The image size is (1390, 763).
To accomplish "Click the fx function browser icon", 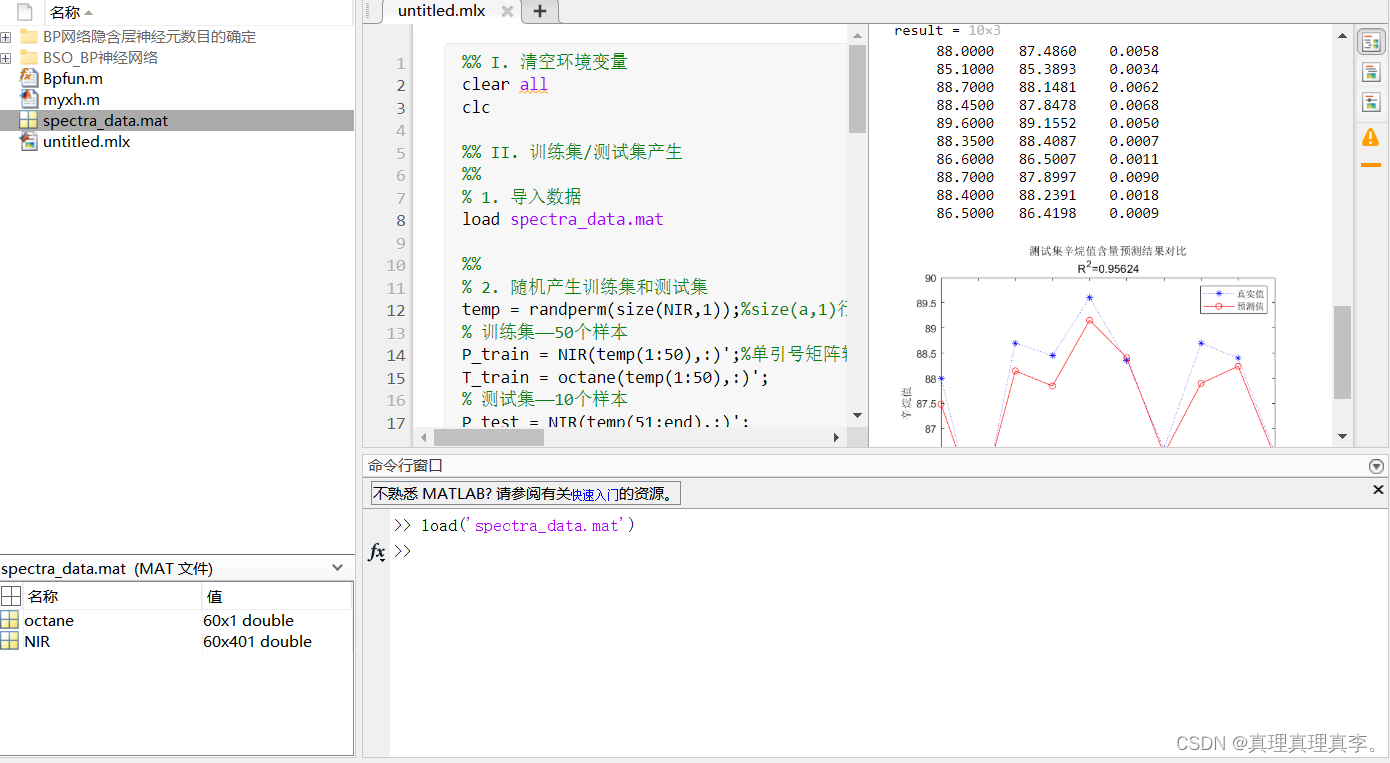I will click(x=376, y=552).
